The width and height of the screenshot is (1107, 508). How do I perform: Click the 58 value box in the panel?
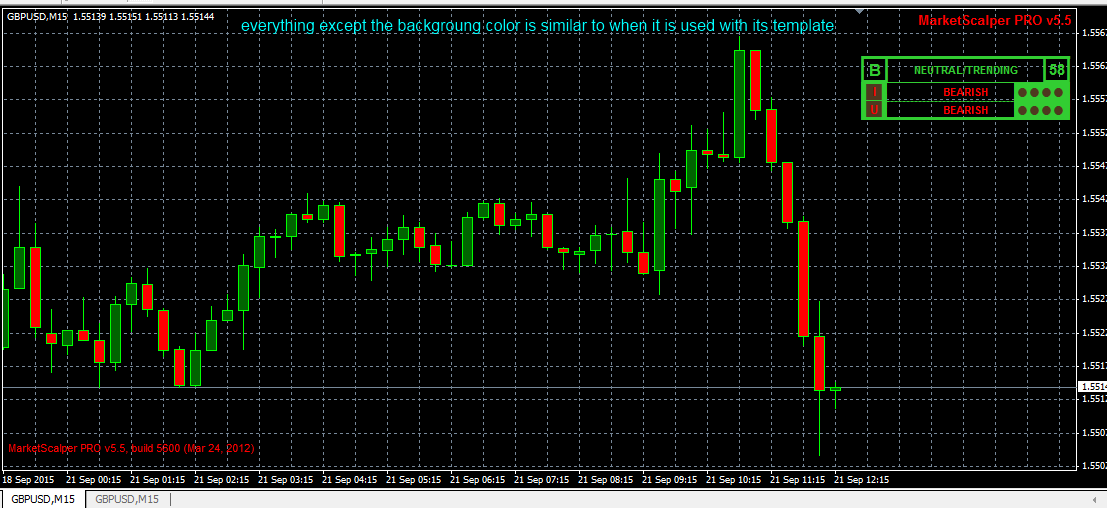tap(1056, 71)
